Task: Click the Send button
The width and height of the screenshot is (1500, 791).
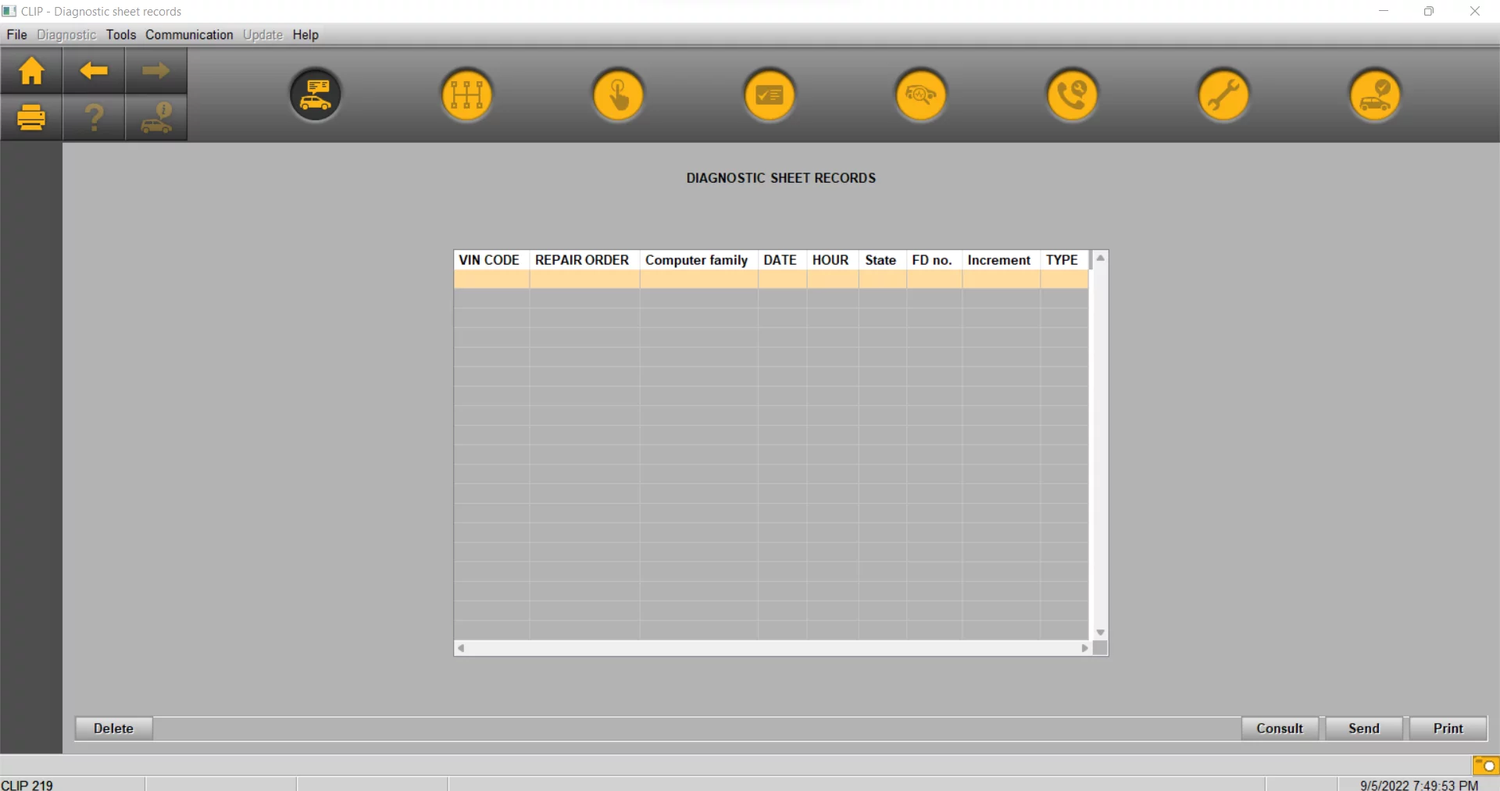Action: click(1364, 728)
